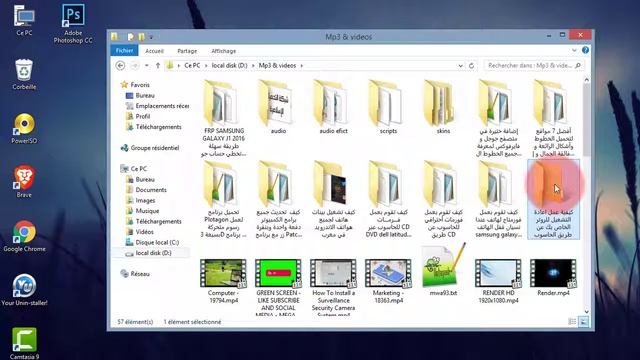The image size is (640, 360).
Task: Select Computer - 19794.mp4 video
Action: click(x=223, y=281)
